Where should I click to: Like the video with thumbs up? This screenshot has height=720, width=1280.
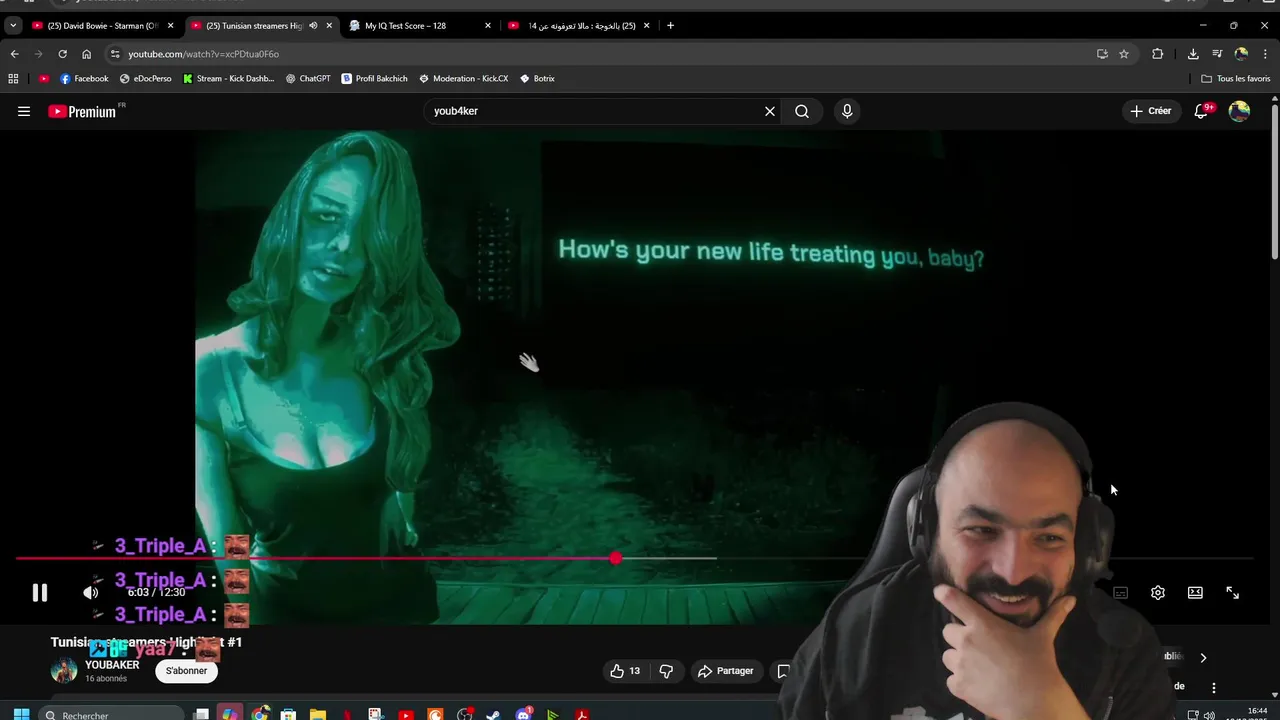coord(625,671)
